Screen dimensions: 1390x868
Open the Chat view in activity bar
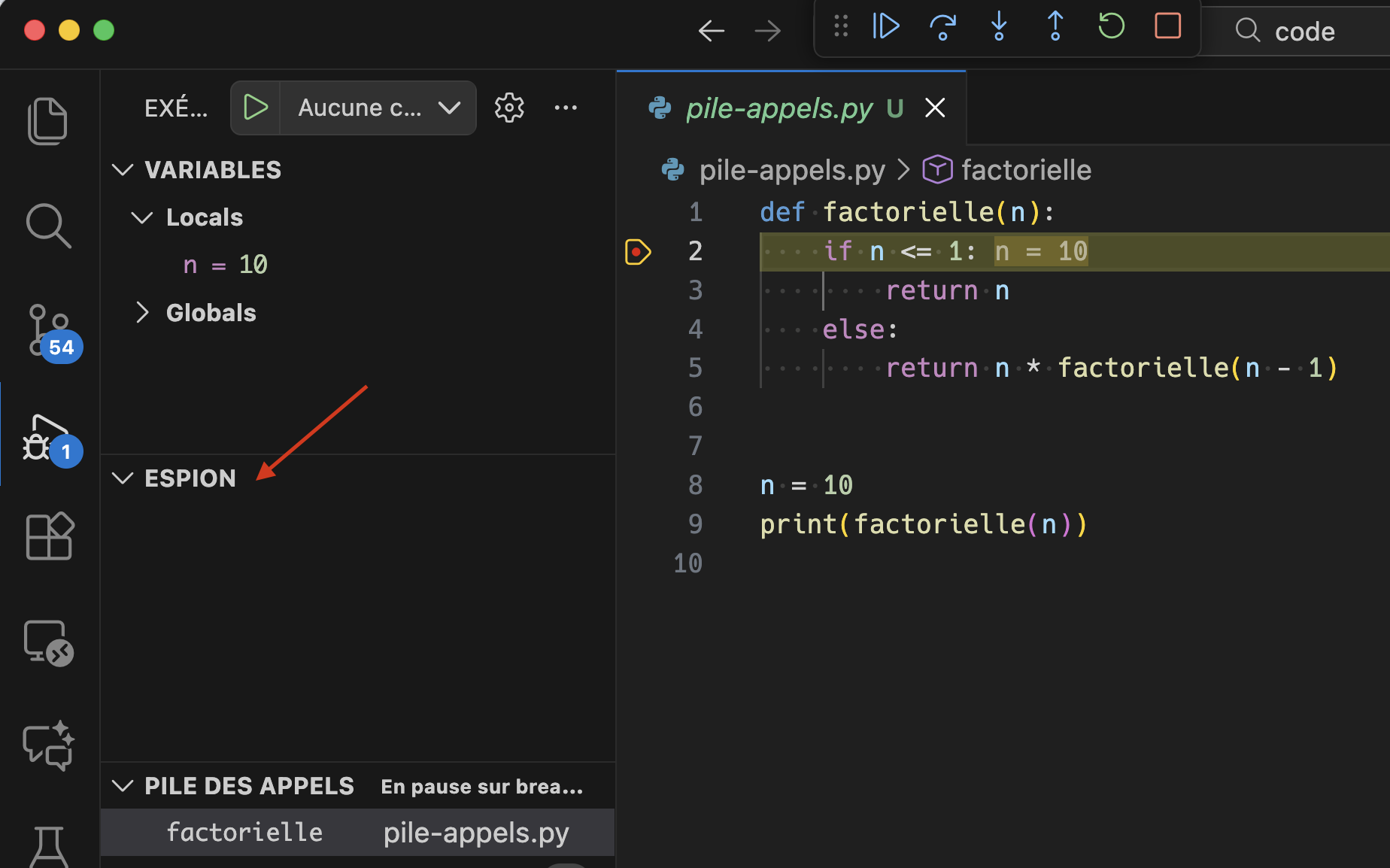tap(48, 745)
